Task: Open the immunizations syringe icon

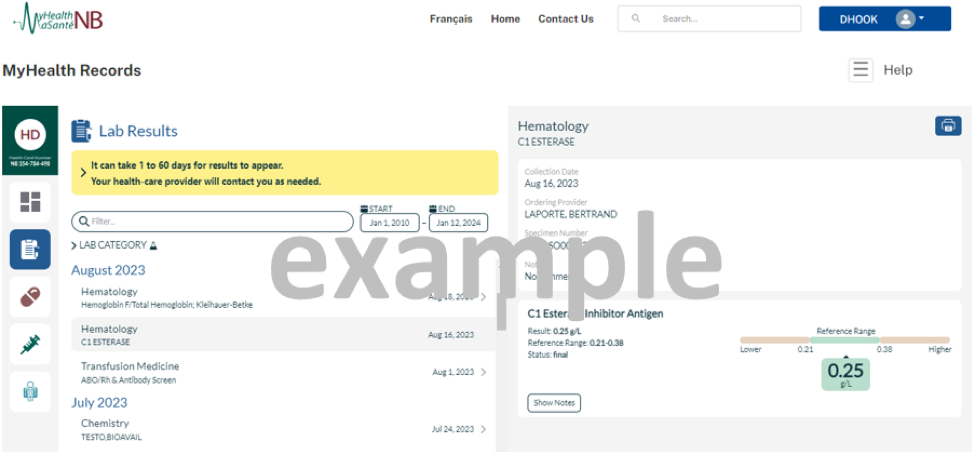Action: pyautogui.click(x=30, y=344)
